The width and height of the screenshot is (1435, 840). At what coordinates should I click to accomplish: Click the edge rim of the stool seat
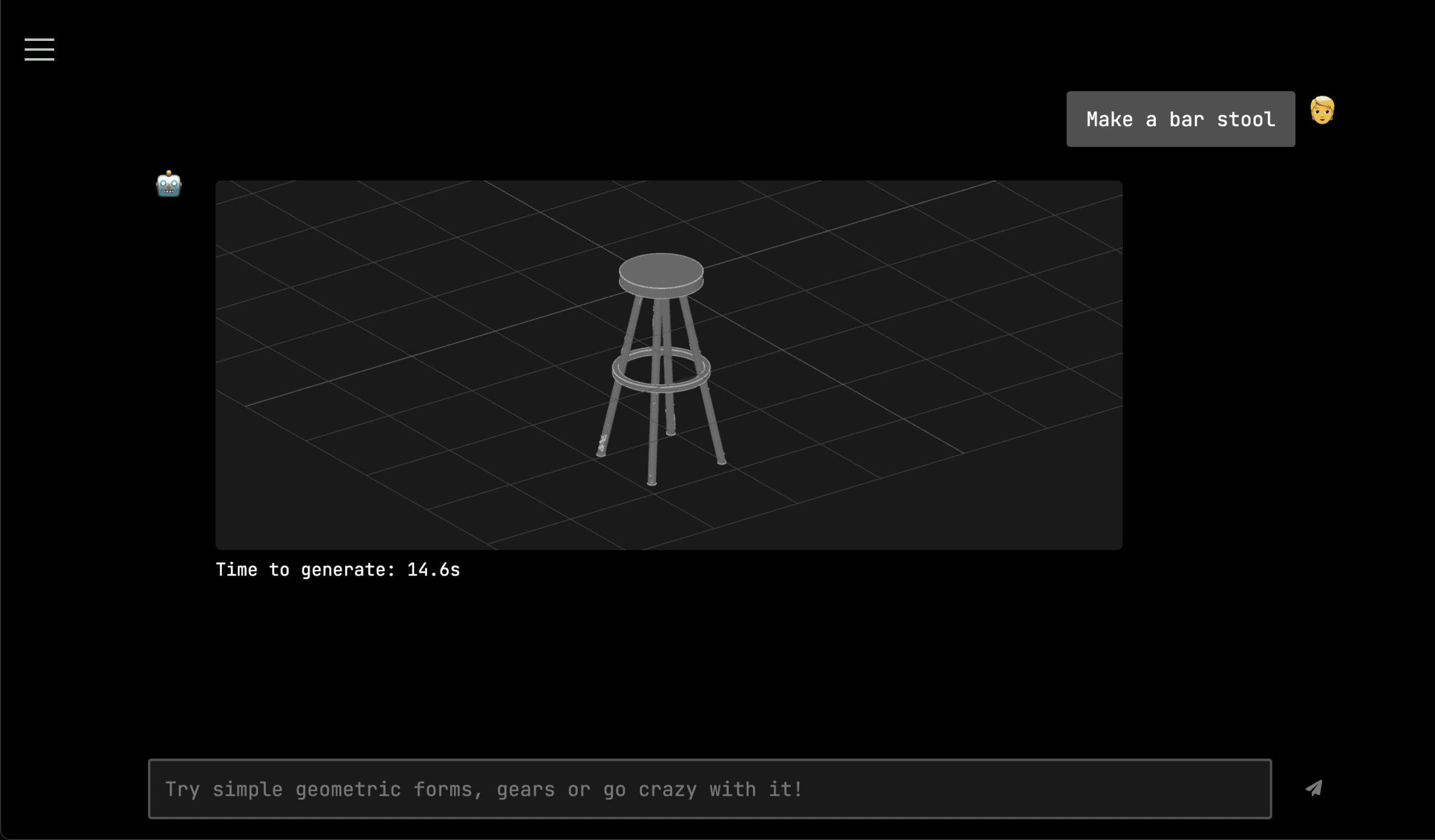[660, 290]
